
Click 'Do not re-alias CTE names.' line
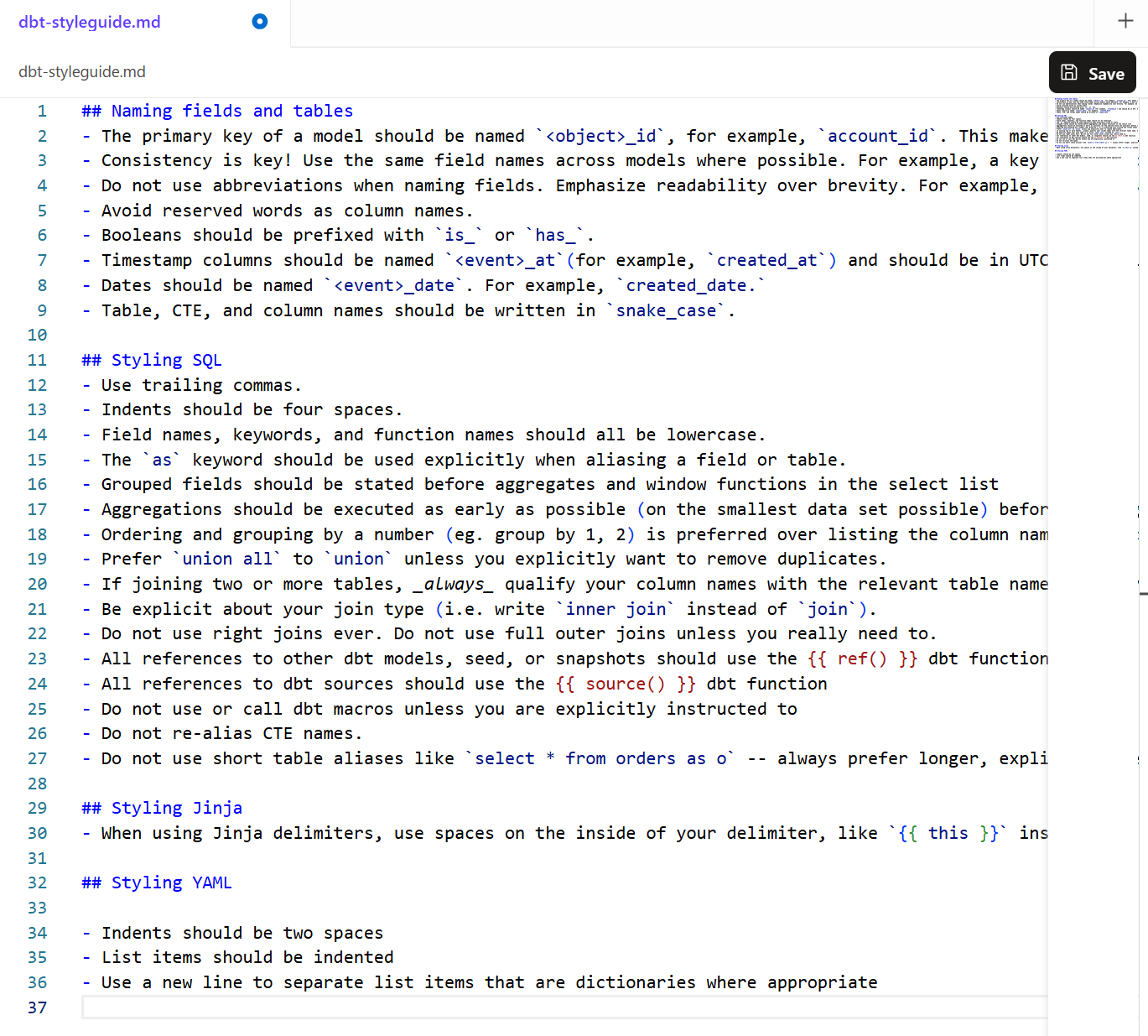(x=222, y=733)
